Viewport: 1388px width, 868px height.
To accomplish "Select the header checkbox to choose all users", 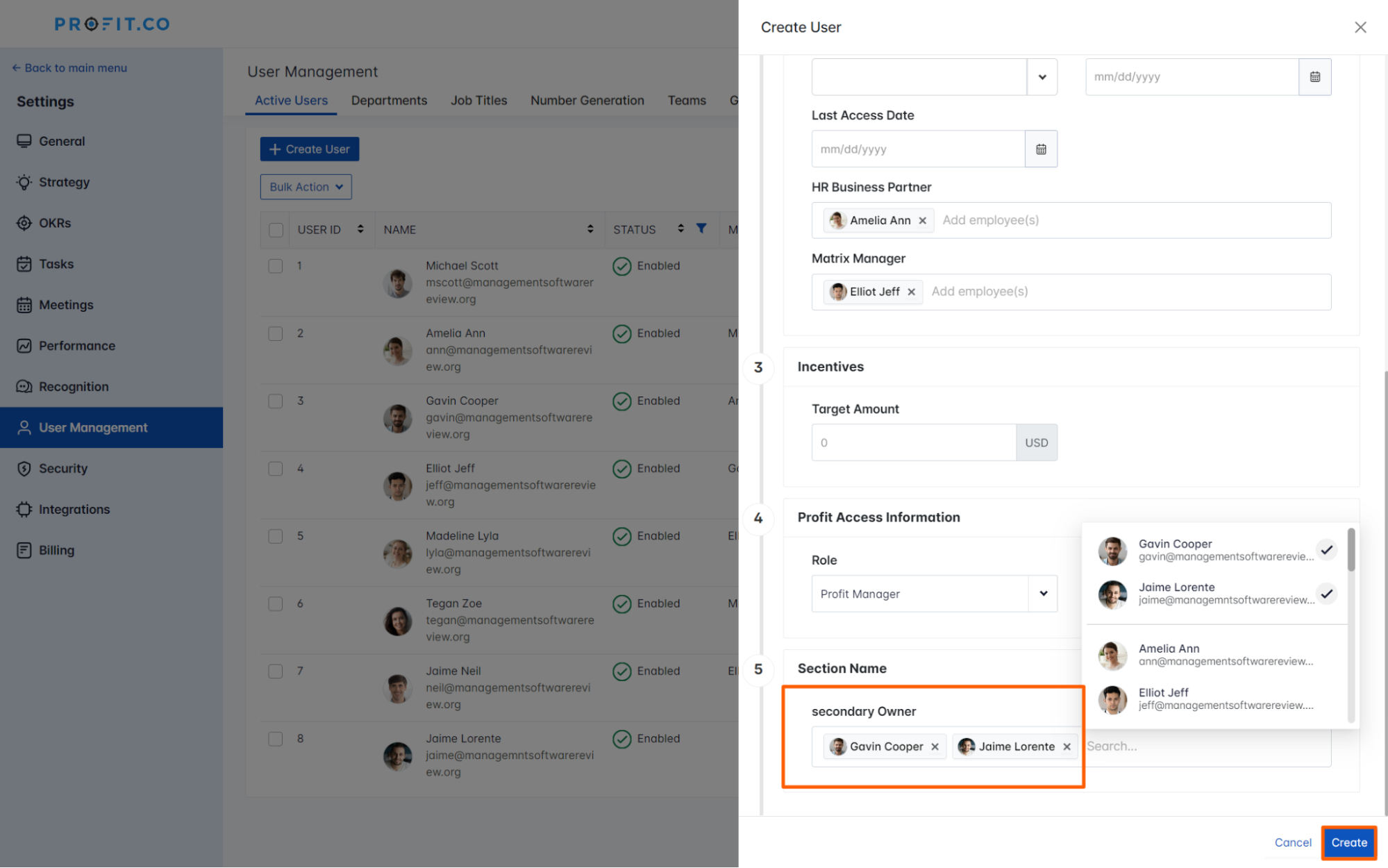I will coord(275,229).
